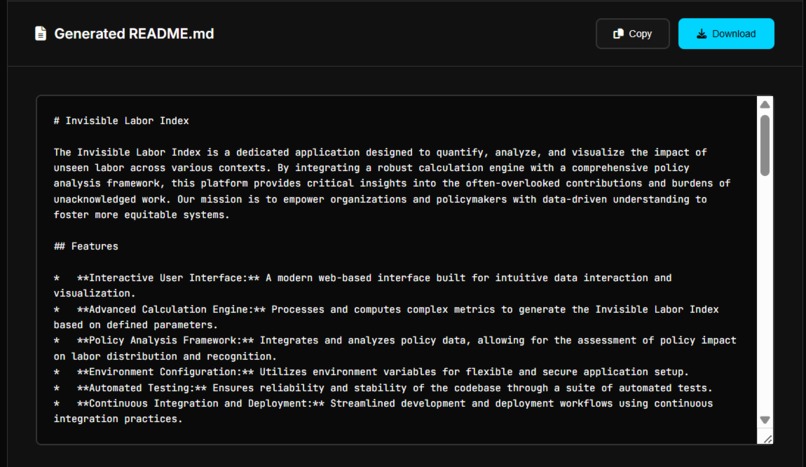Click the 'Interactive User Interface' bullet text
The image size is (806, 467).
coord(169,278)
